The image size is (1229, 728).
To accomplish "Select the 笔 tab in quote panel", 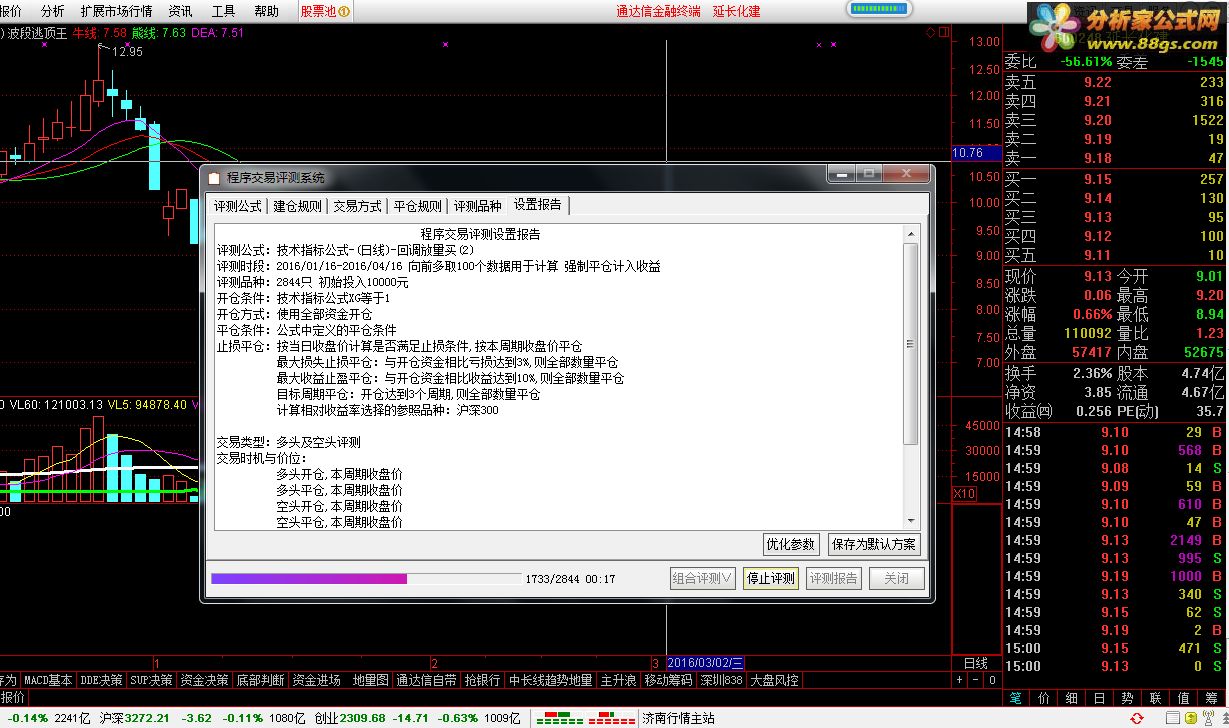I will pyautogui.click(x=1016, y=698).
